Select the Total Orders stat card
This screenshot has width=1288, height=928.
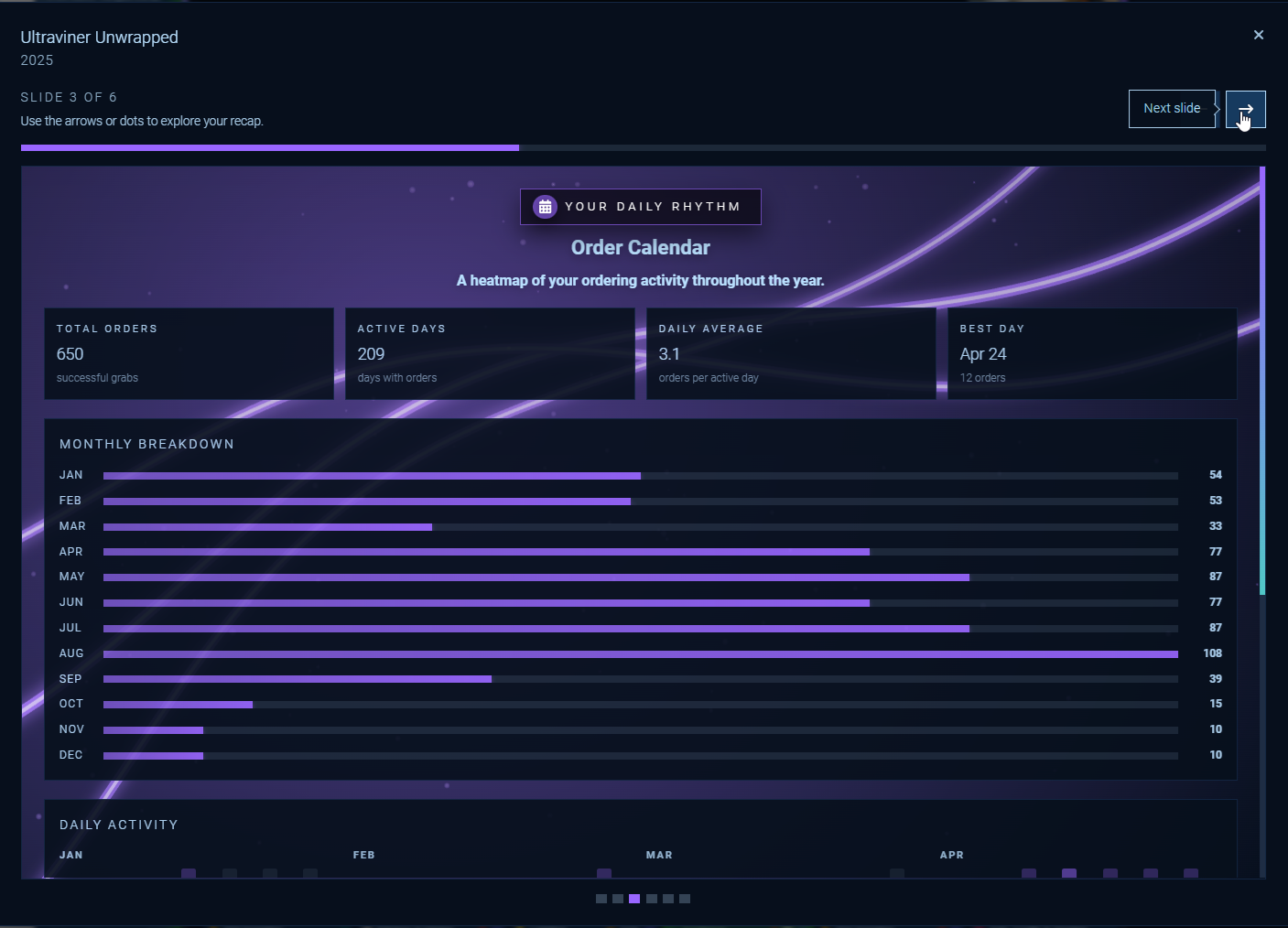[x=189, y=353]
